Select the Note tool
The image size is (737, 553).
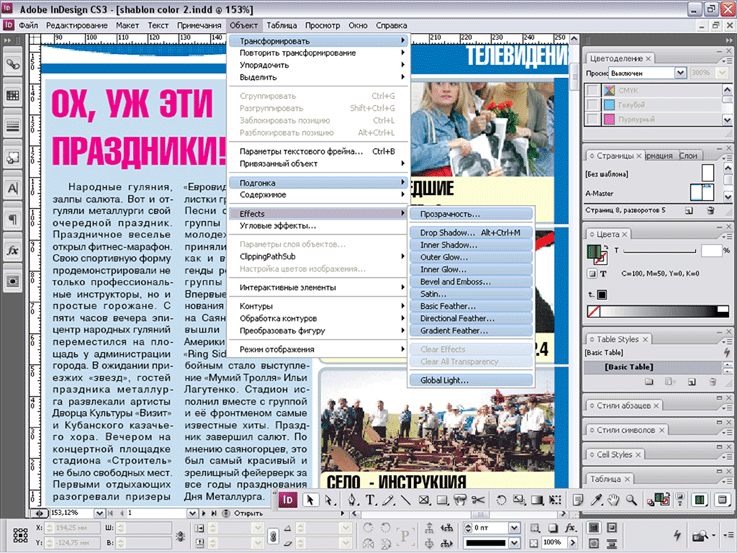click(578, 500)
